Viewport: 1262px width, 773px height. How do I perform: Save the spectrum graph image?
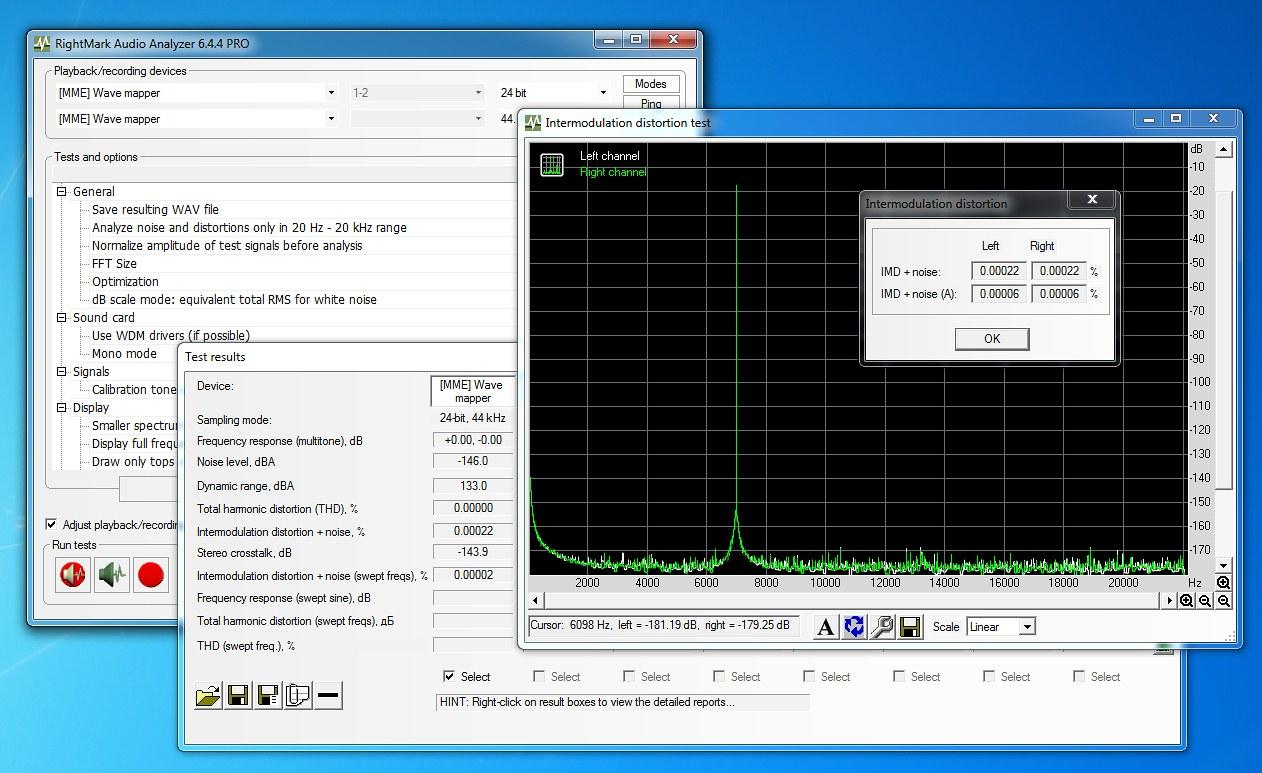pos(910,627)
